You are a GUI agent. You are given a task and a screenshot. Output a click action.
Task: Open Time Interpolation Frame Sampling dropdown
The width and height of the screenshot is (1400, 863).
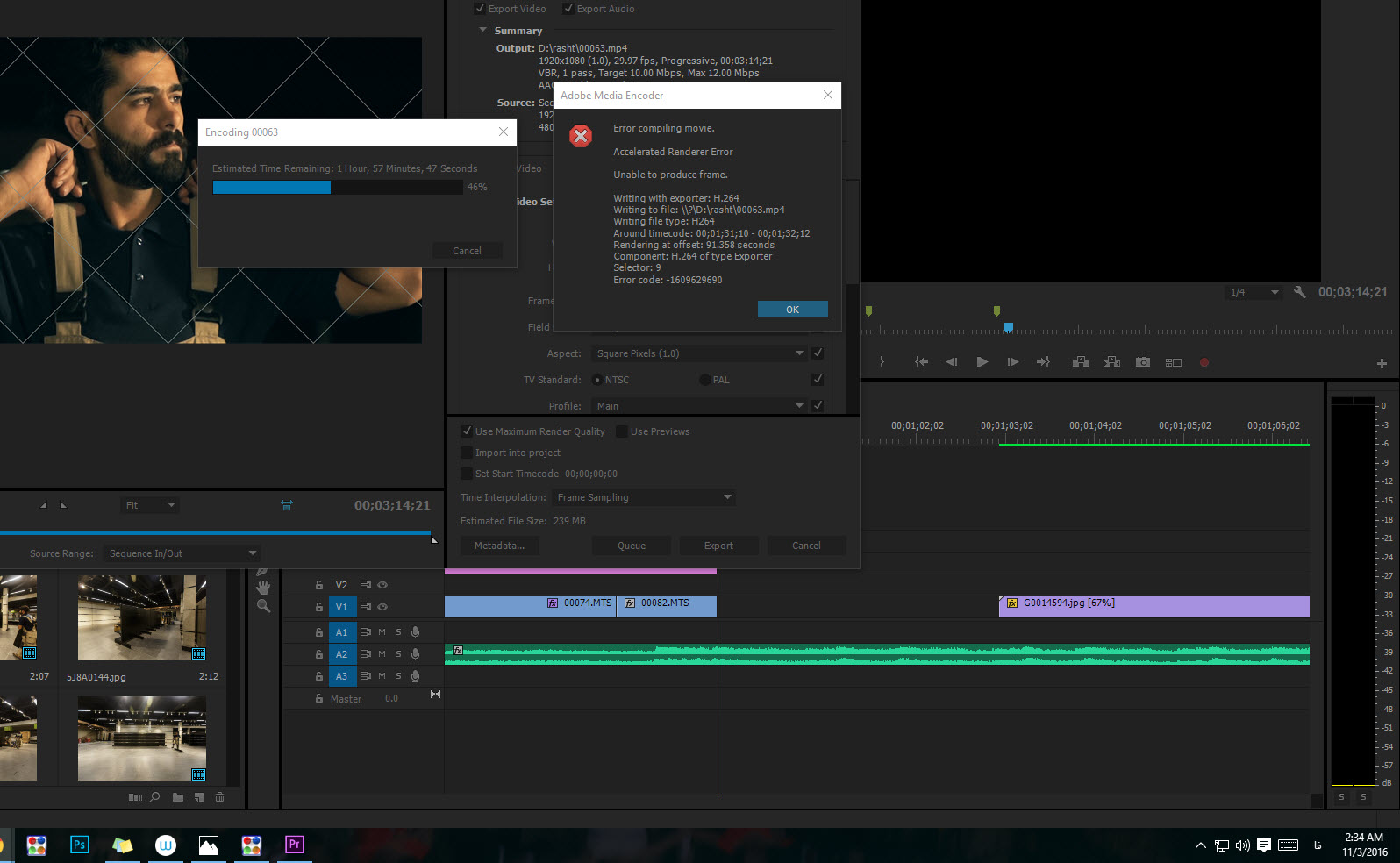click(x=644, y=497)
